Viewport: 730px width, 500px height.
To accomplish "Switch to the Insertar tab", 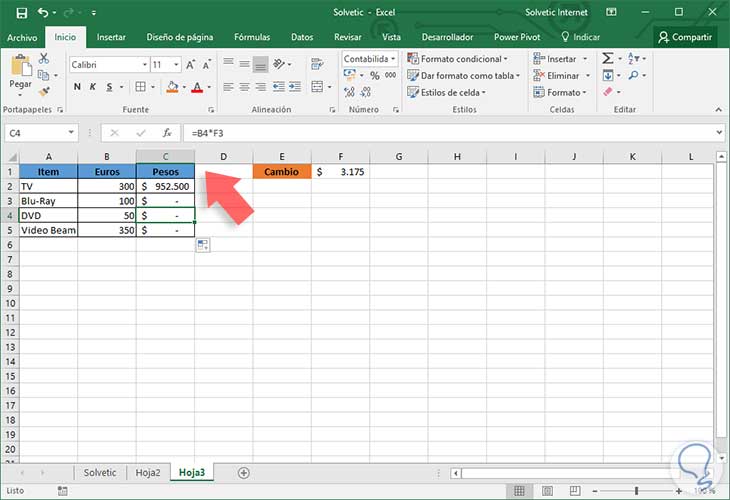I will [111, 37].
